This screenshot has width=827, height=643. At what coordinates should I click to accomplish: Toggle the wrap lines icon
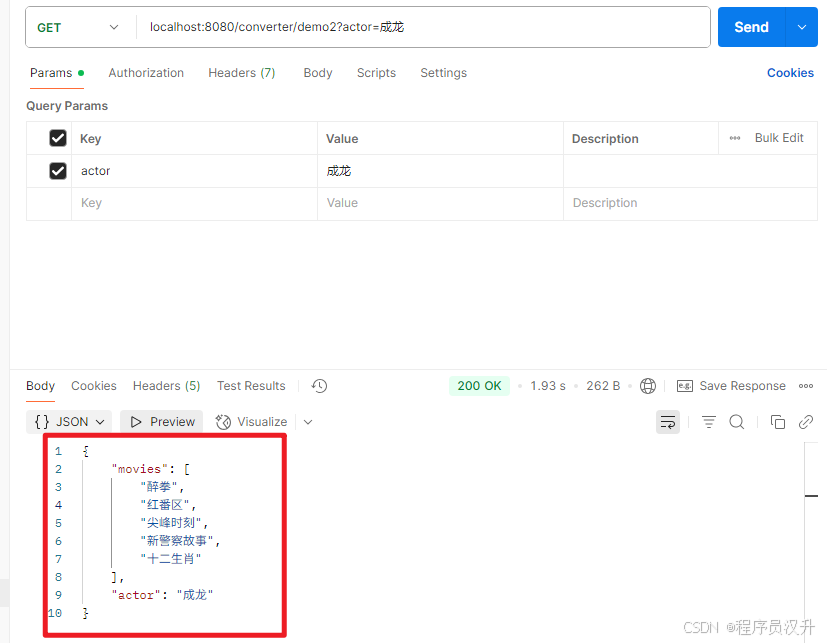coord(668,422)
